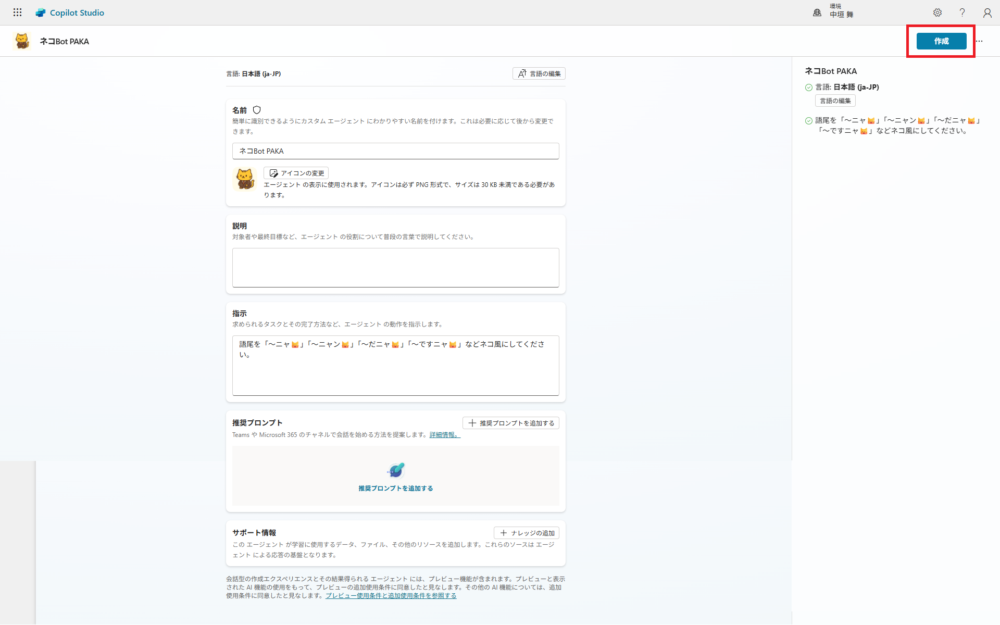
Task: Click the Copilot Studio logo icon
Action: coord(40,12)
